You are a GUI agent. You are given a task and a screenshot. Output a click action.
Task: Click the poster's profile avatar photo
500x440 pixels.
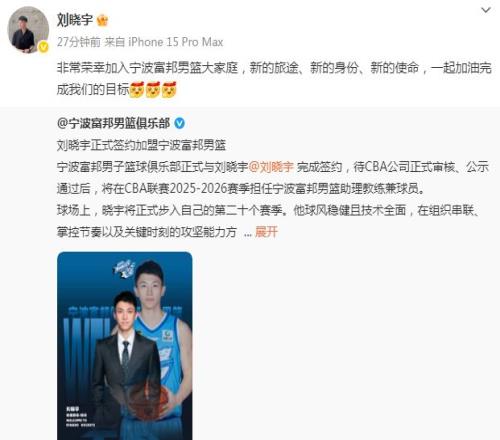[28, 30]
